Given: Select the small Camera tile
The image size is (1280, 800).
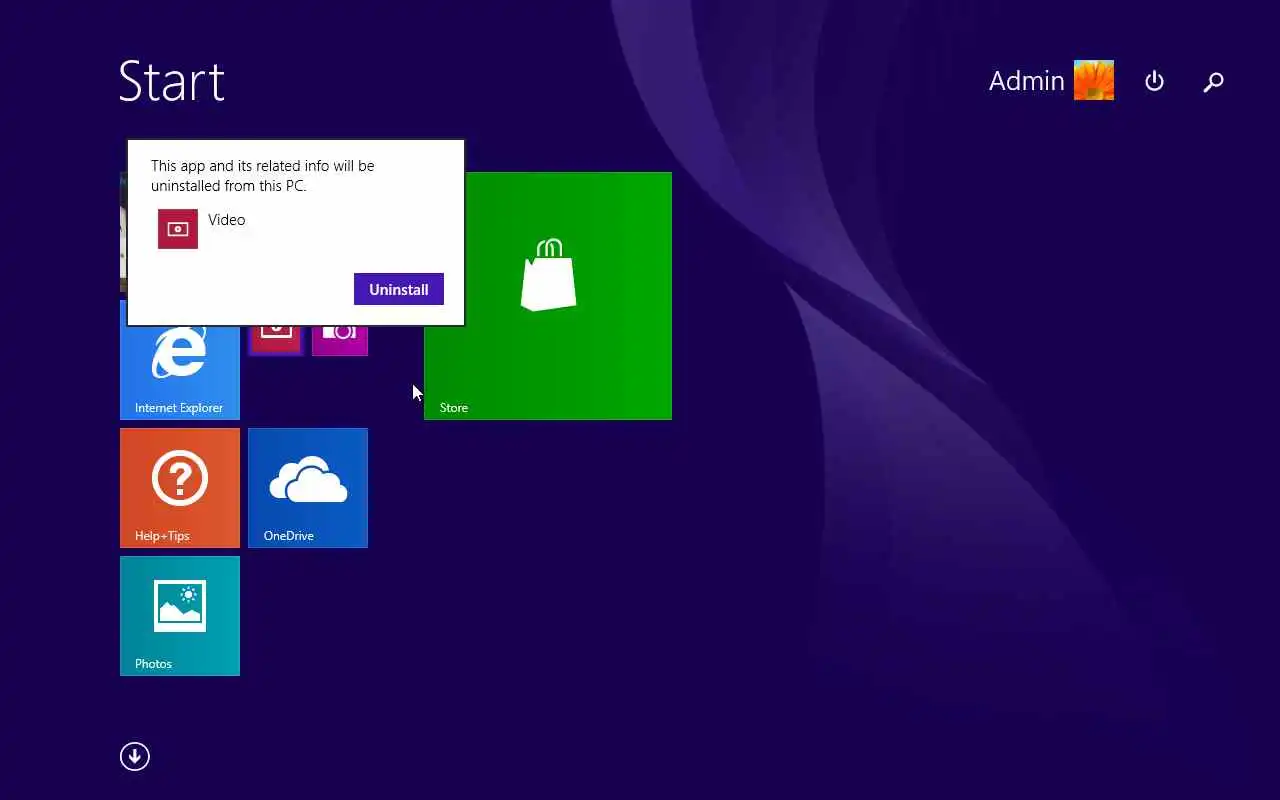Looking at the screenshot, I should pos(340,341).
